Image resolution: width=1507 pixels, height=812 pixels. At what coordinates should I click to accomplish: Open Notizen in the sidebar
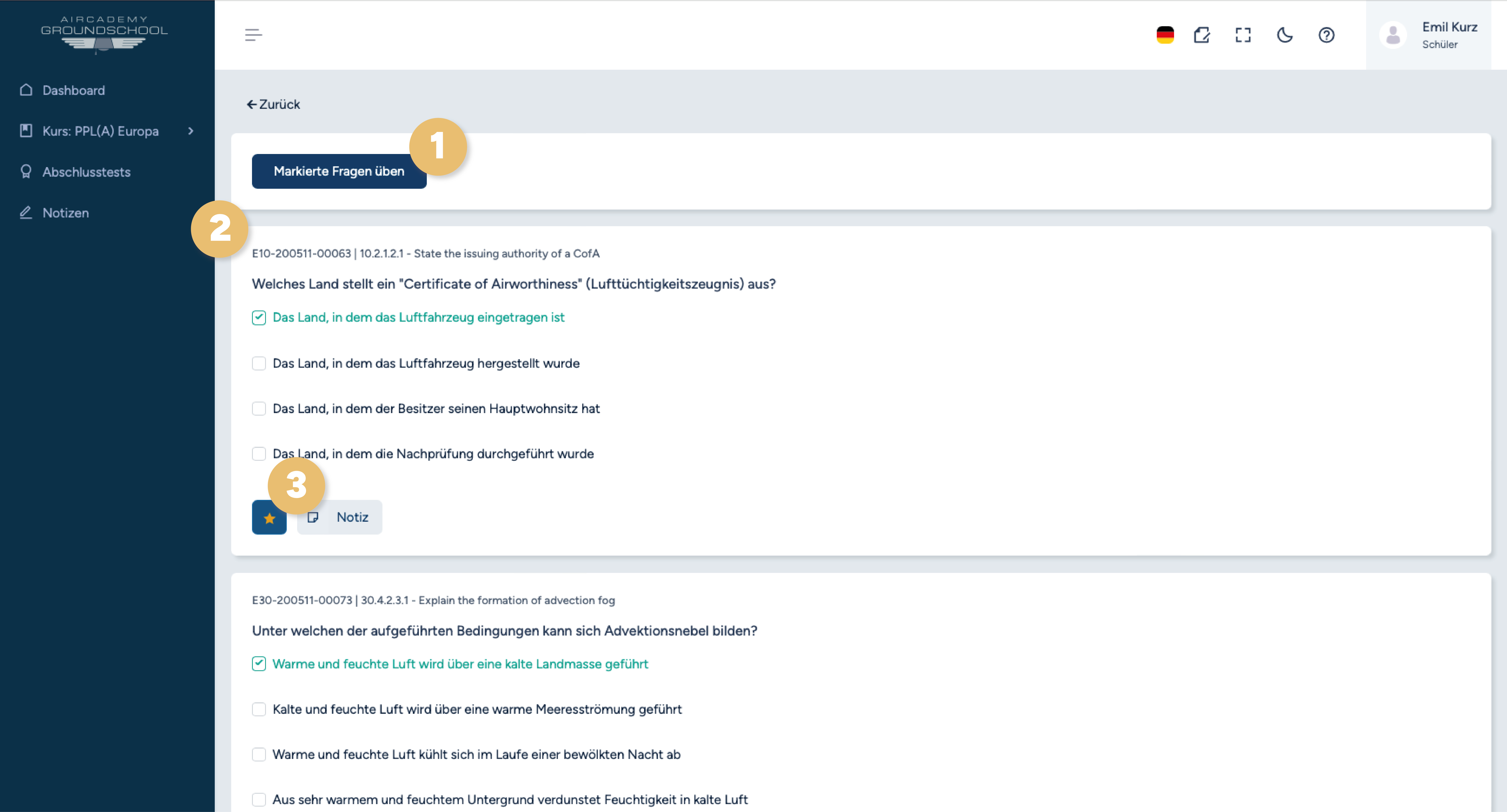tap(66, 213)
